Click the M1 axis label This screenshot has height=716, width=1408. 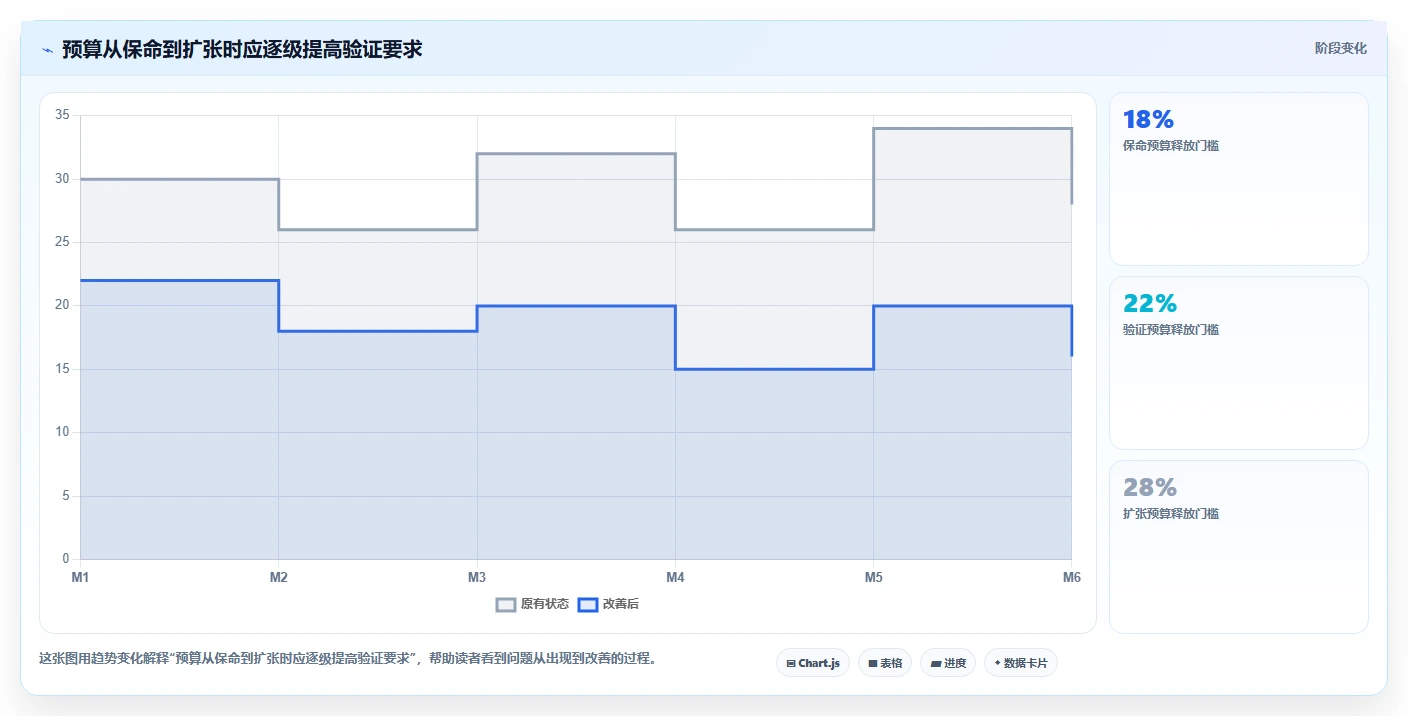click(x=80, y=577)
